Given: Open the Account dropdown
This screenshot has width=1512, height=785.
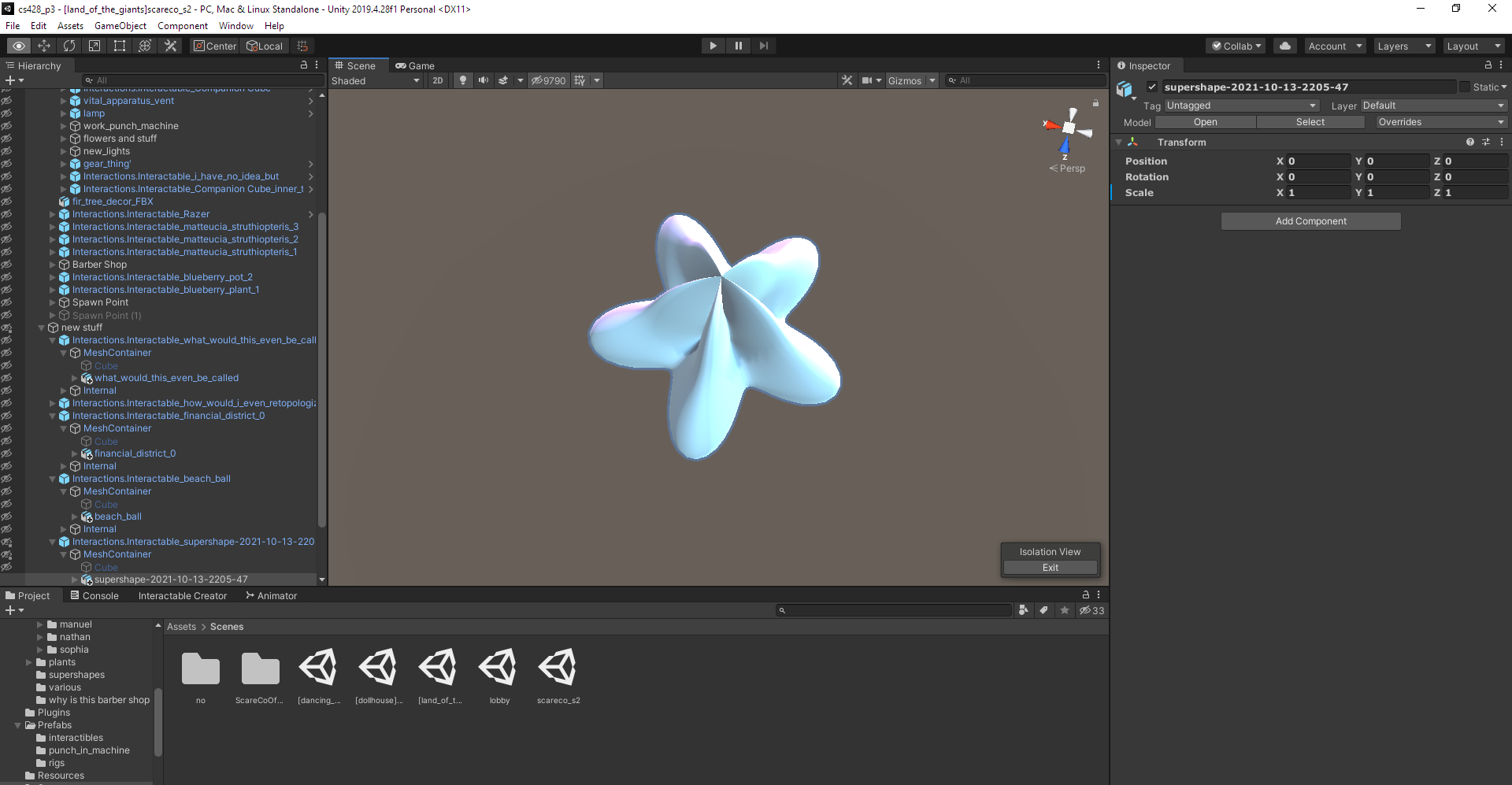Looking at the screenshot, I should pyautogui.click(x=1335, y=46).
